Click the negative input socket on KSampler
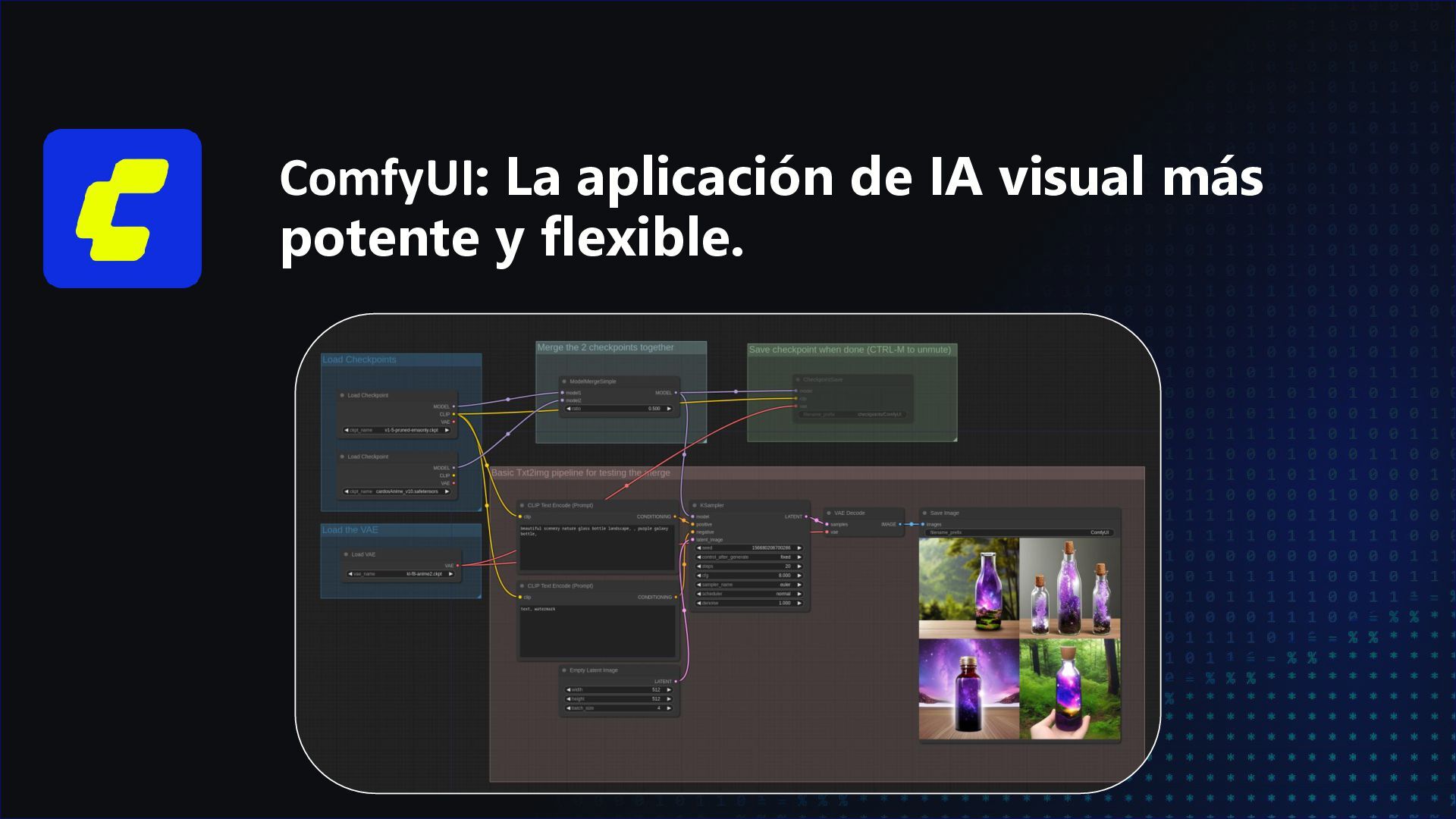This screenshot has height=819, width=1456. (692, 532)
